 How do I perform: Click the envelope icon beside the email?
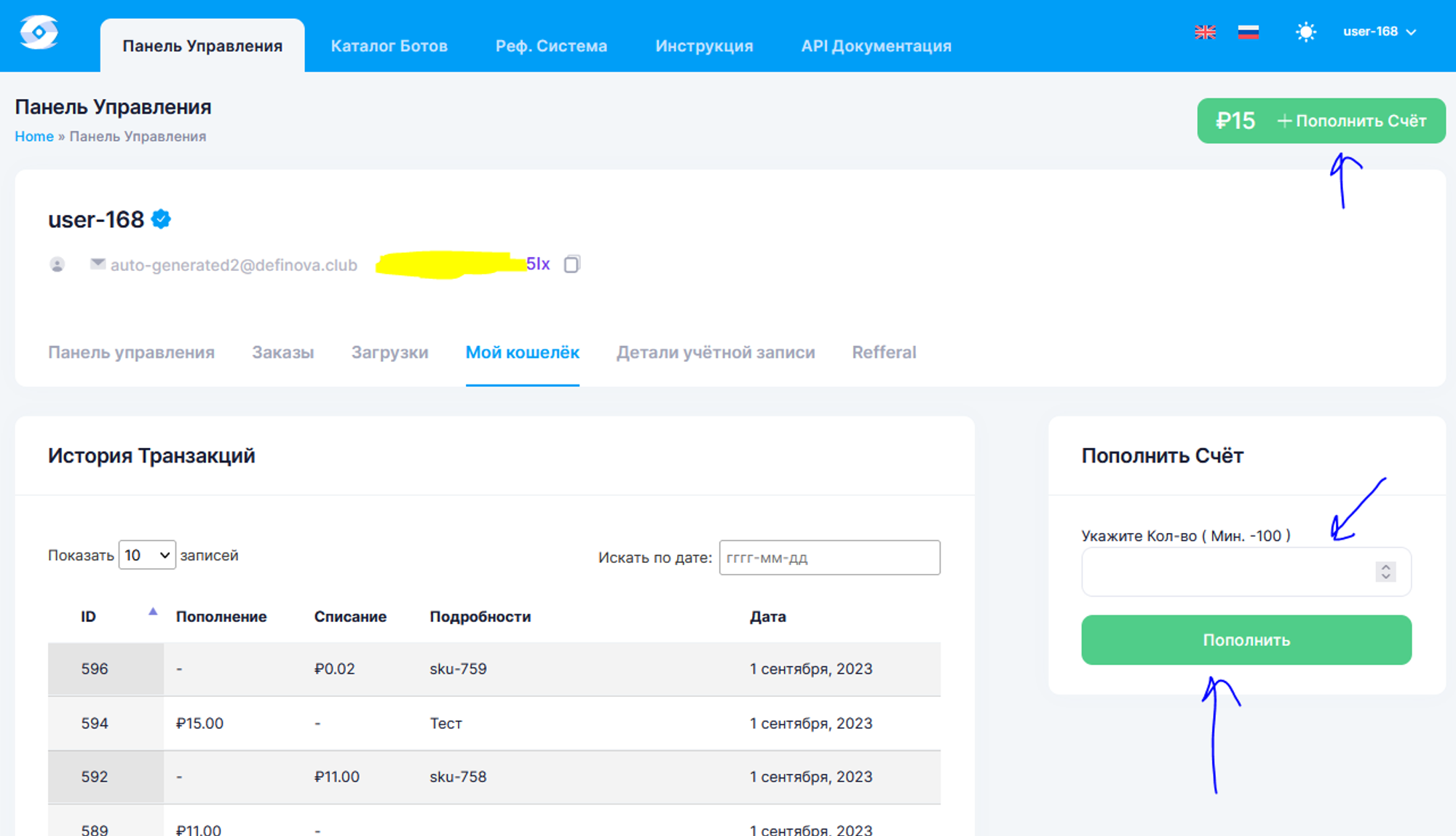(x=98, y=264)
